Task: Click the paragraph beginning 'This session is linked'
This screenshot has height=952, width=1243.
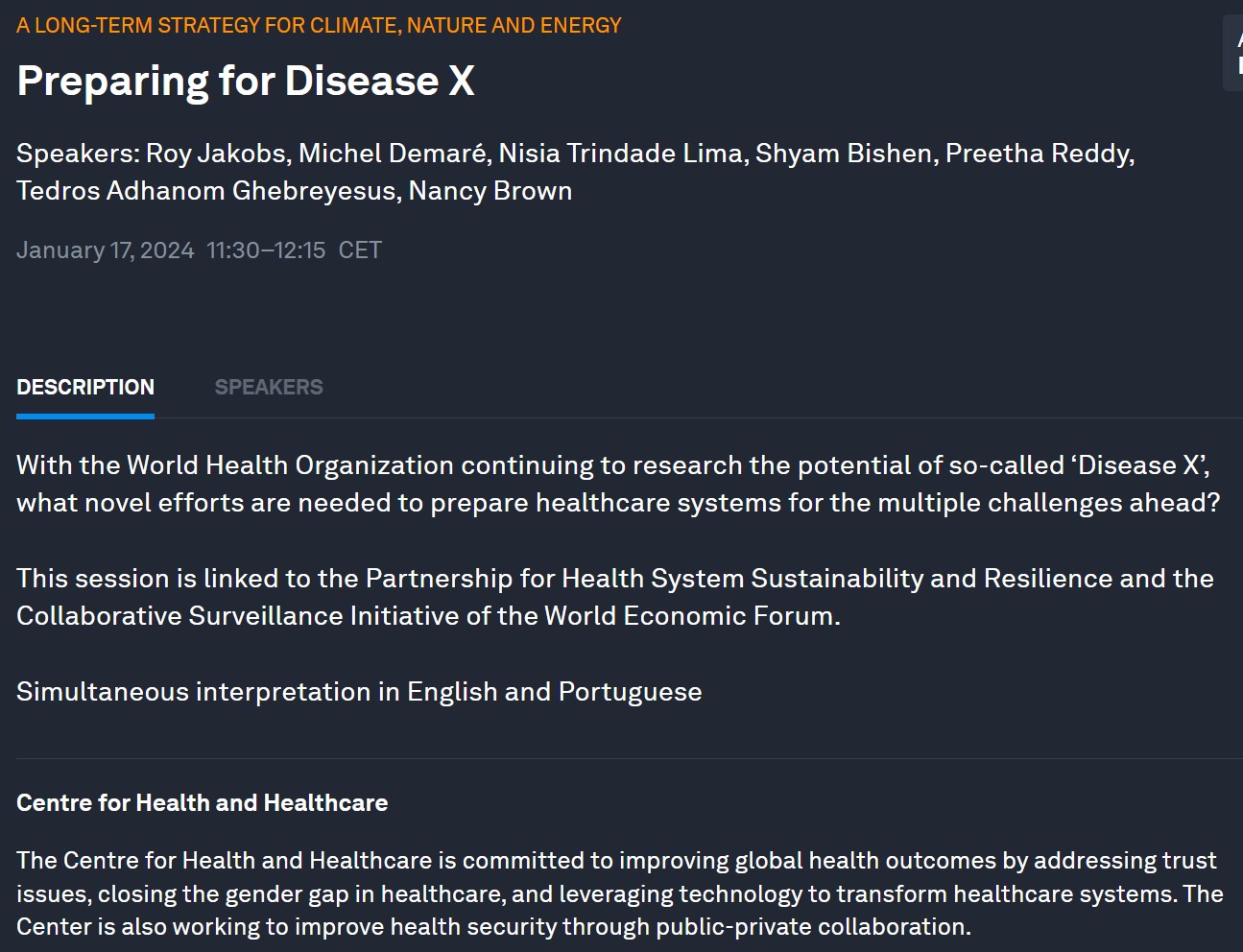Action: (x=615, y=597)
